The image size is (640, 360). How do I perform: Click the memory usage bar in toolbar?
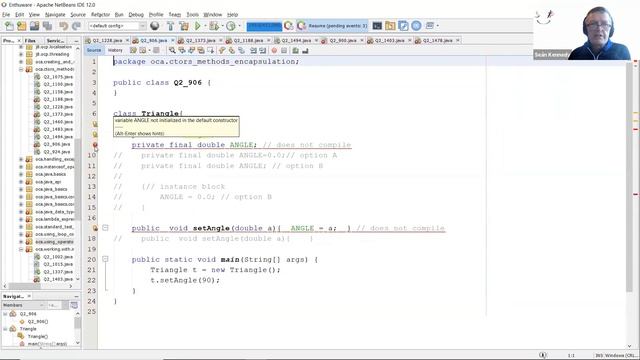(x=264, y=26)
